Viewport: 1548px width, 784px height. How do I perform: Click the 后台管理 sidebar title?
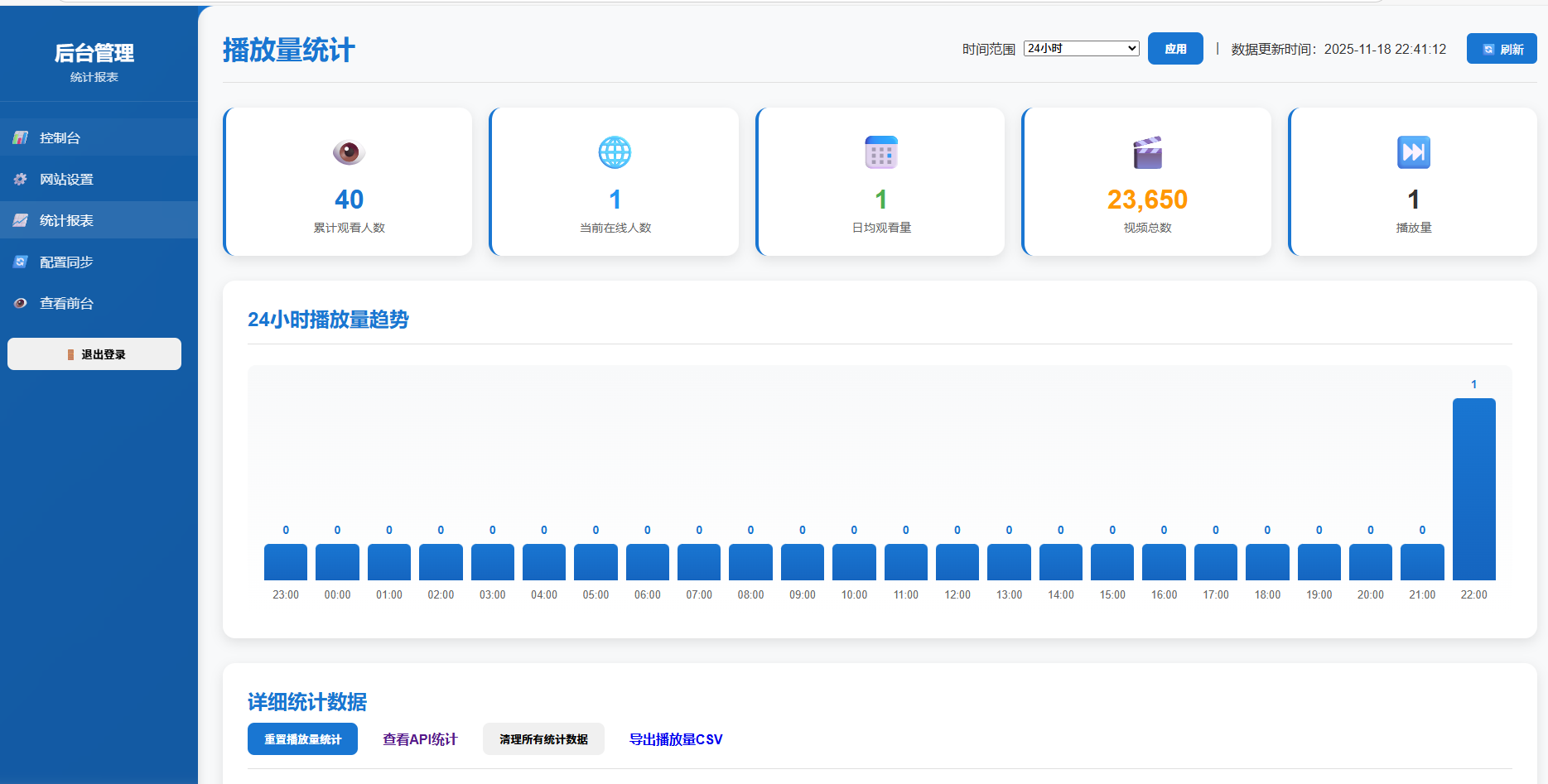[94, 53]
